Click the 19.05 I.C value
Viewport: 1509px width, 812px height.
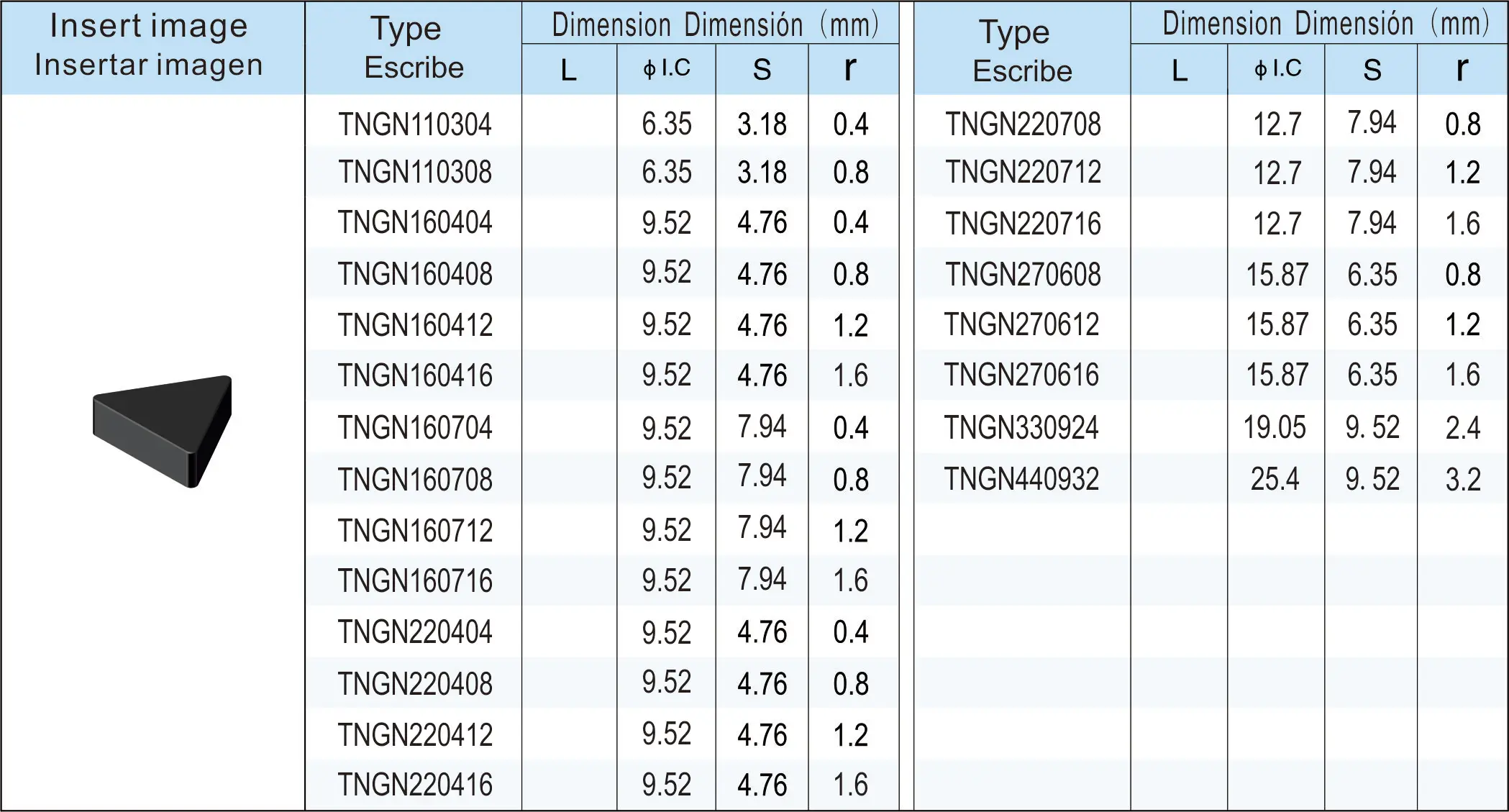(x=1275, y=428)
